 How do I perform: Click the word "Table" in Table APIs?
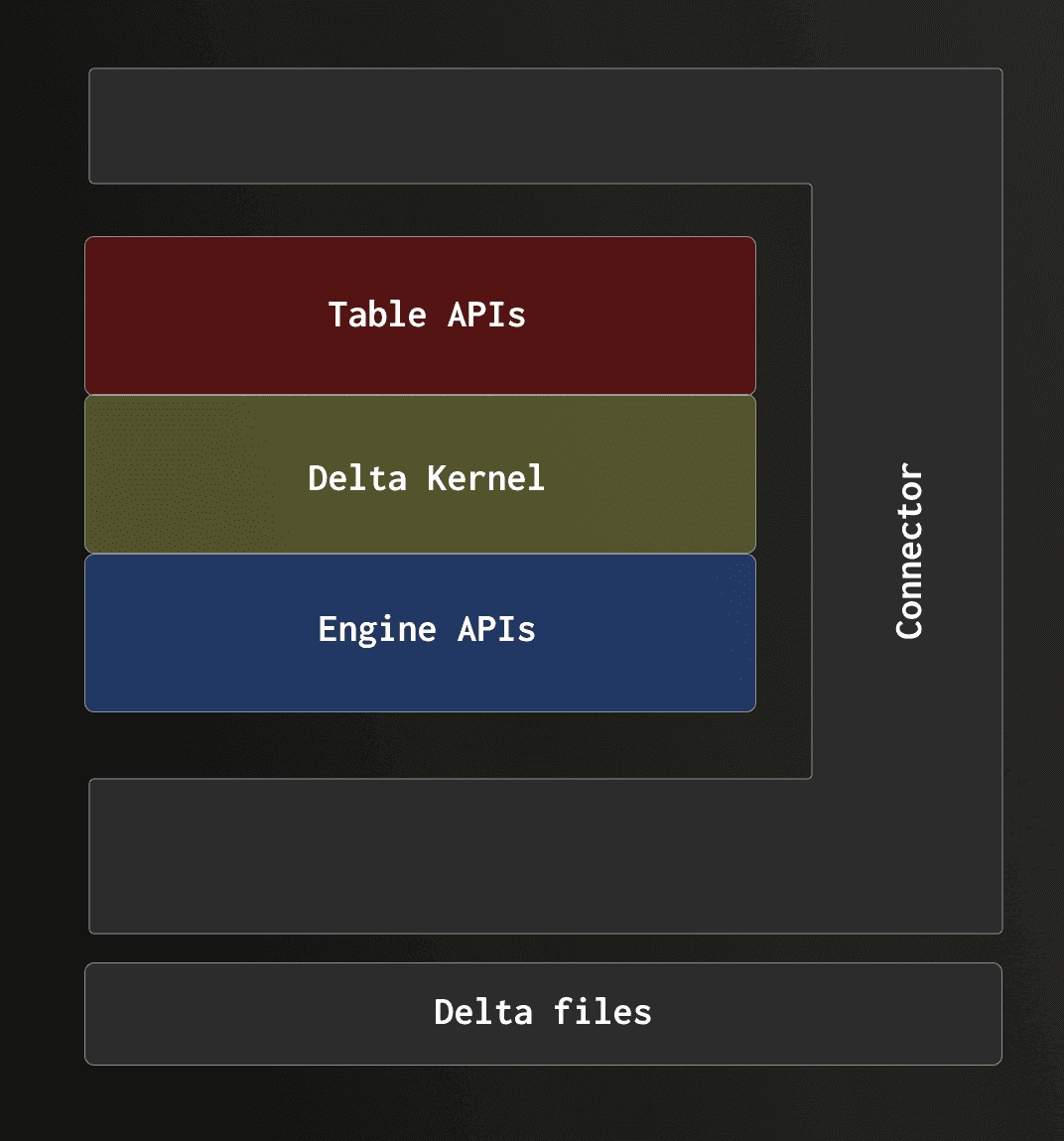click(x=377, y=316)
